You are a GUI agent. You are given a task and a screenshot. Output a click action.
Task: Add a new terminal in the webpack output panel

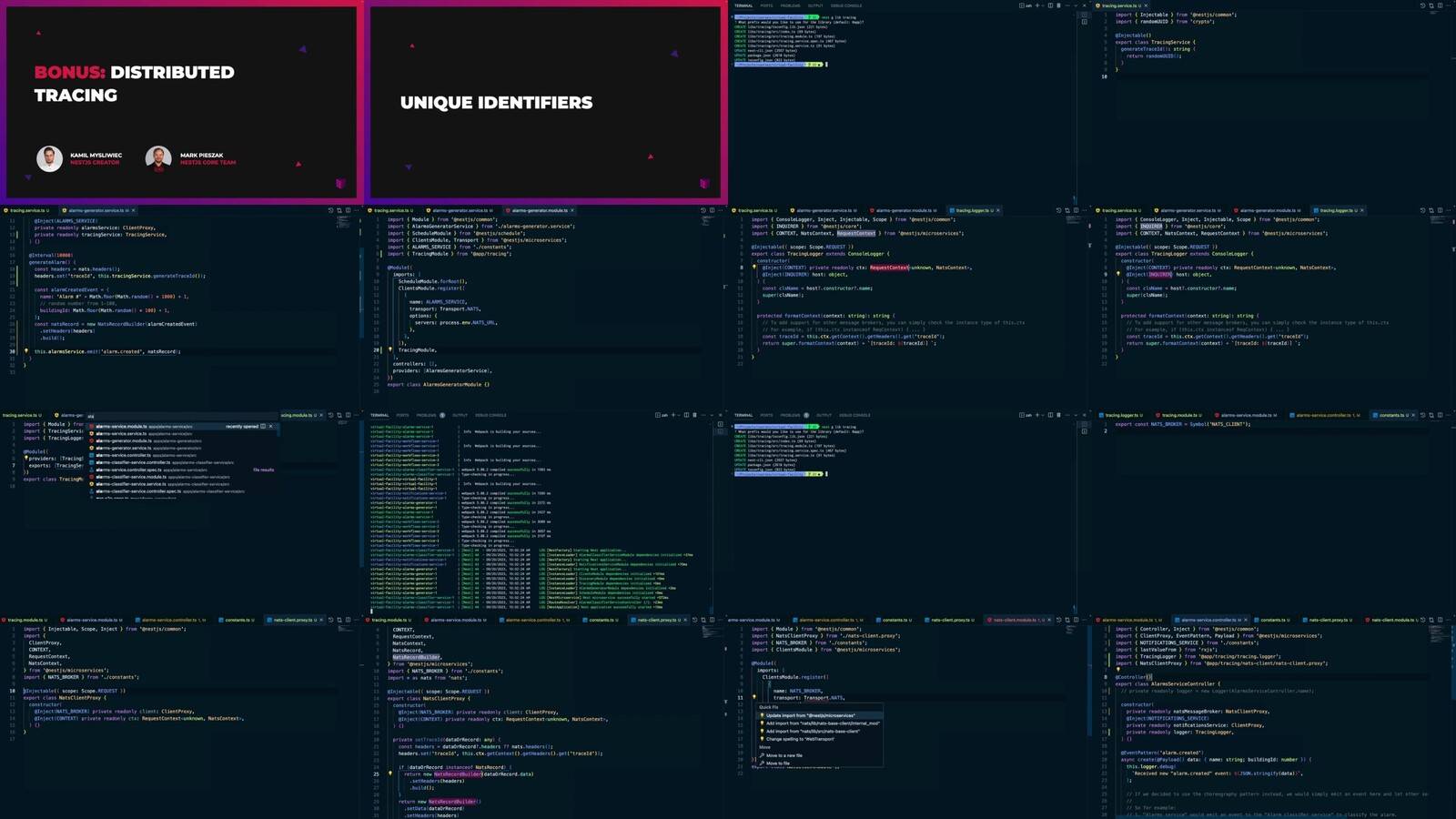coord(672,415)
